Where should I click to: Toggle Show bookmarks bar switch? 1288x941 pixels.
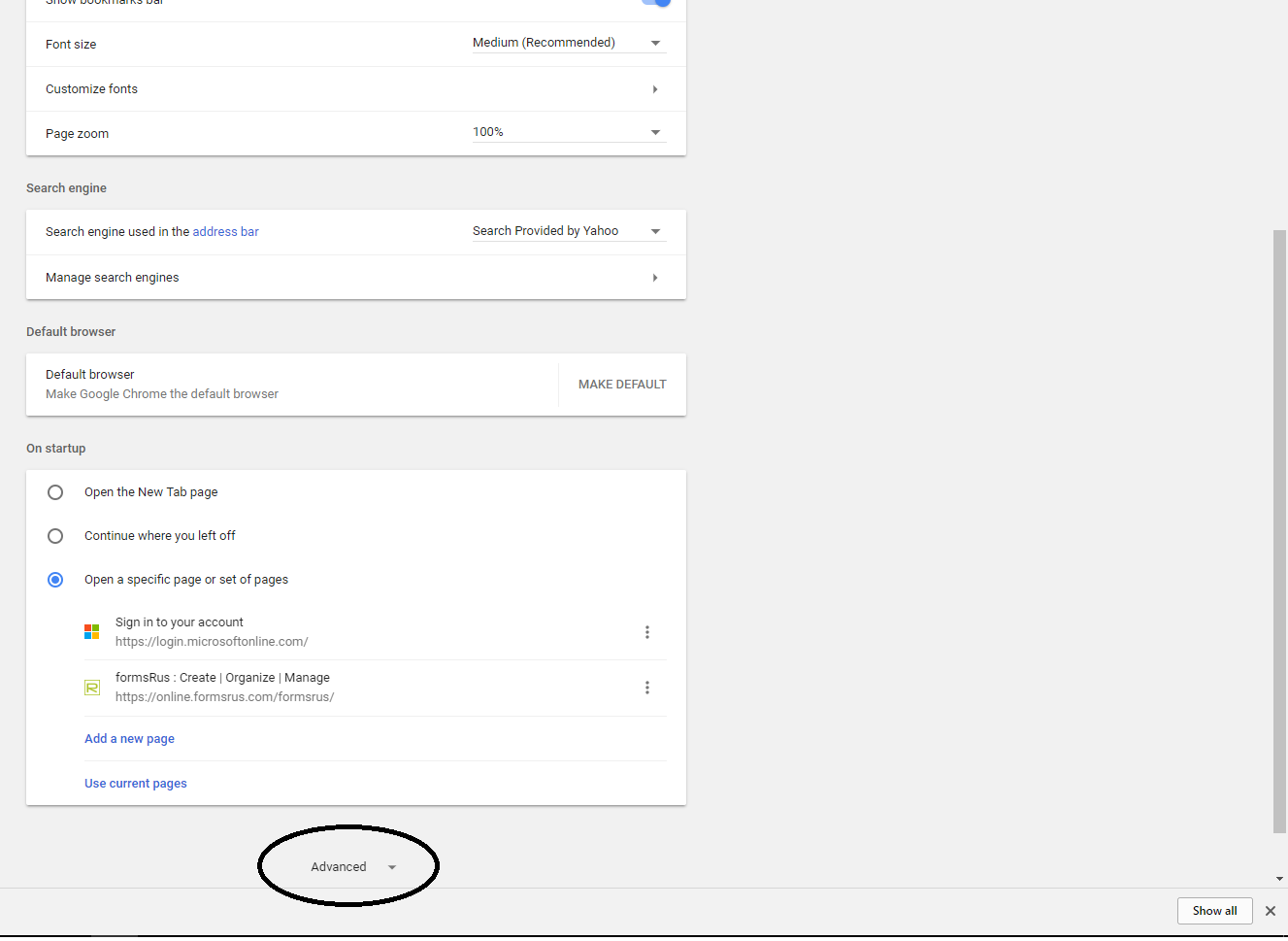[x=657, y=3]
